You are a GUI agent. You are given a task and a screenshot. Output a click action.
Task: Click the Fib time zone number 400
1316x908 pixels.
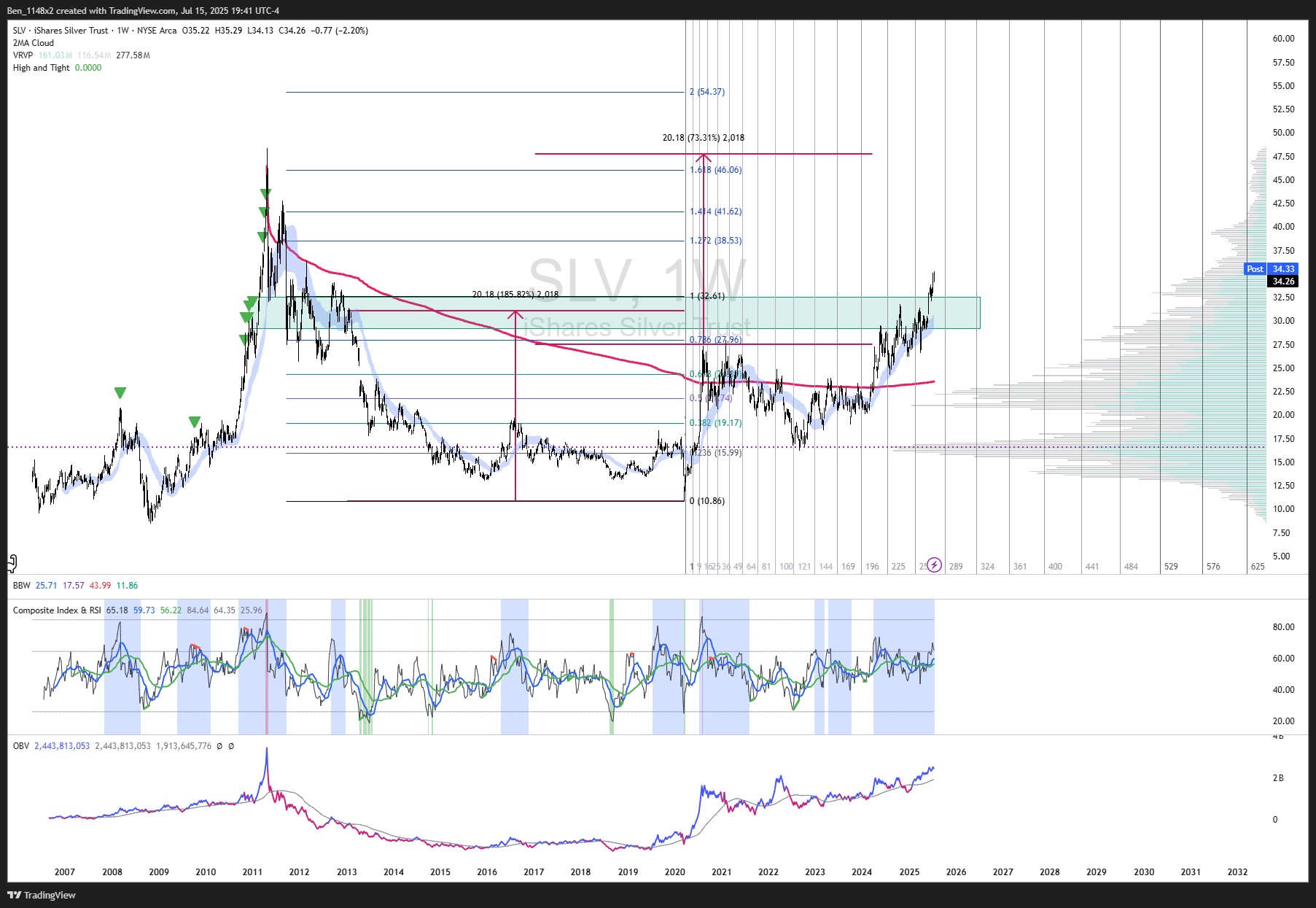[x=1055, y=567]
